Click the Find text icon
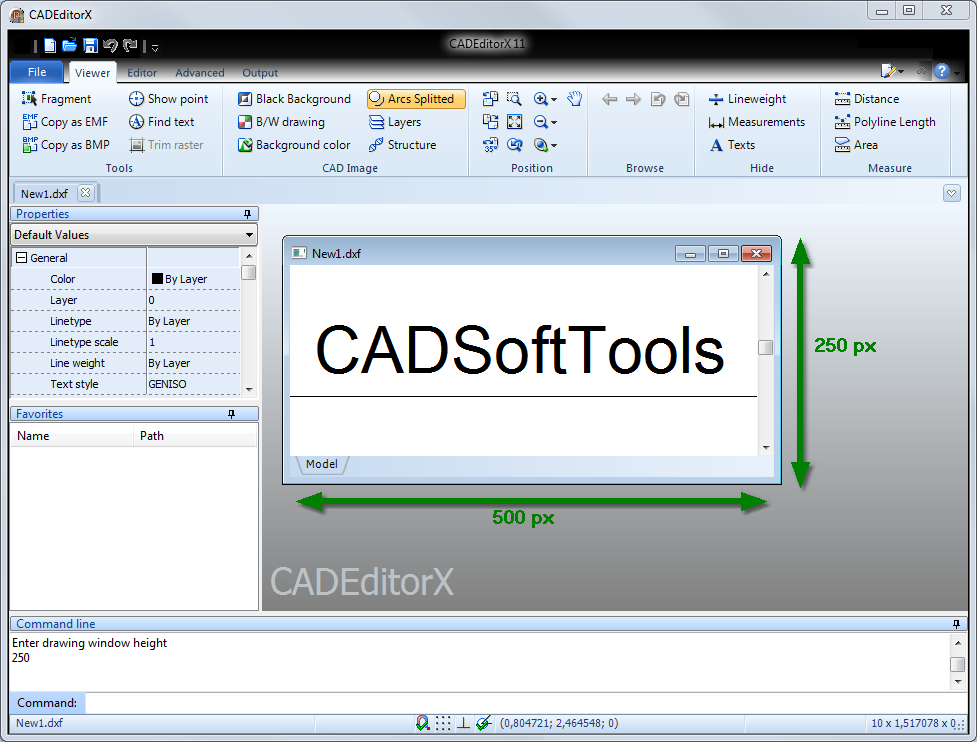The height and width of the screenshot is (742, 977). [x=137, y=122]
